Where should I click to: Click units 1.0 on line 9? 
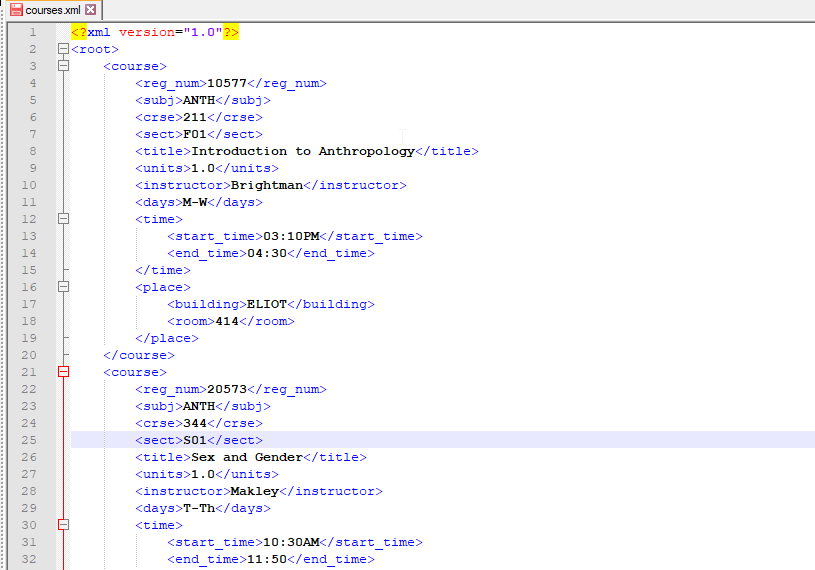(x=203, y=168)
